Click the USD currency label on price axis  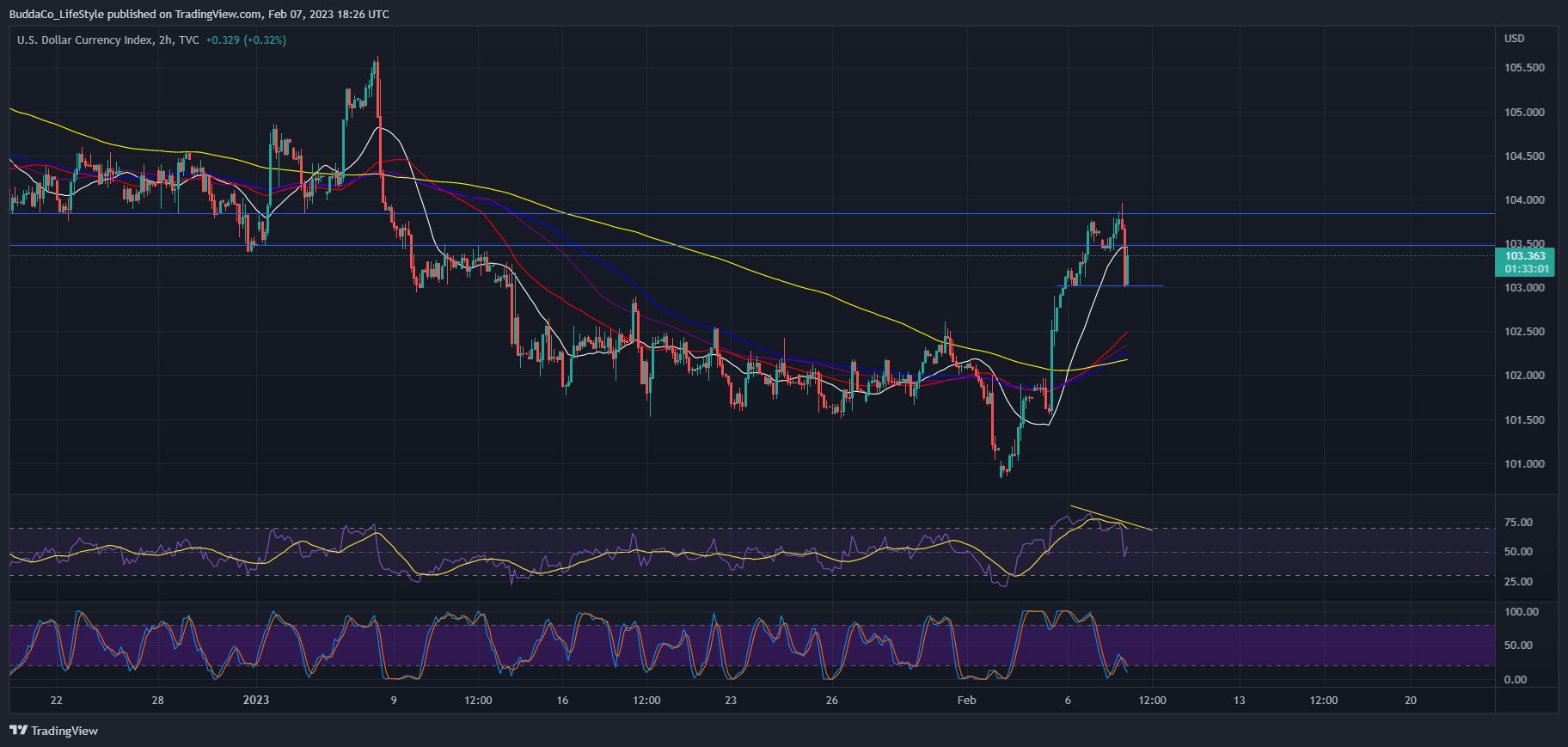pos(1514,39)
